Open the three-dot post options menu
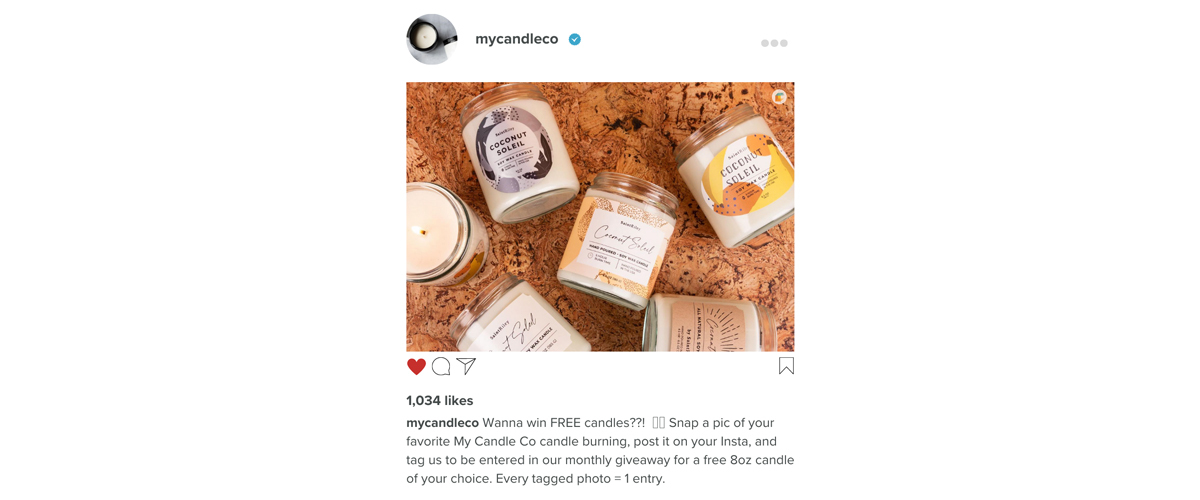1200x500 pixels. pyautogui.click(x=774, y=43)
